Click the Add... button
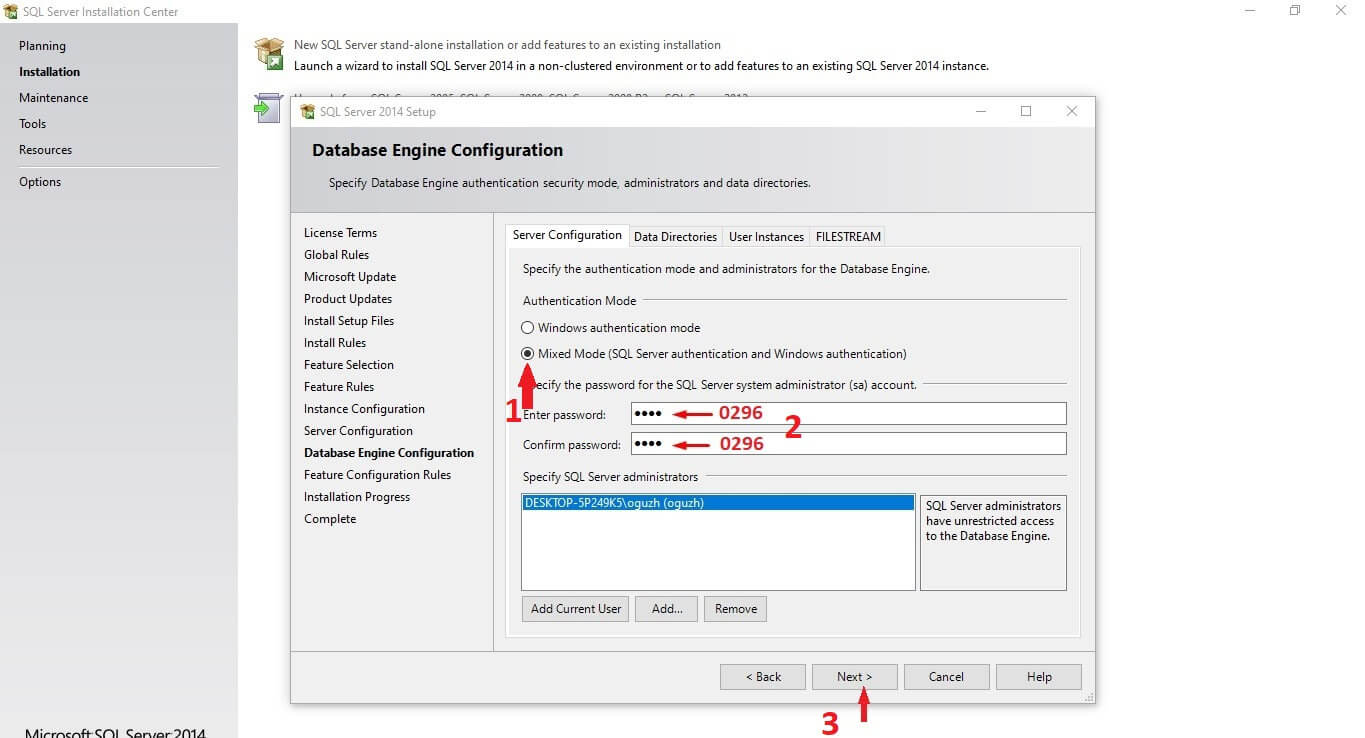Screen dimensions: 1365x738 pos(667,609)
